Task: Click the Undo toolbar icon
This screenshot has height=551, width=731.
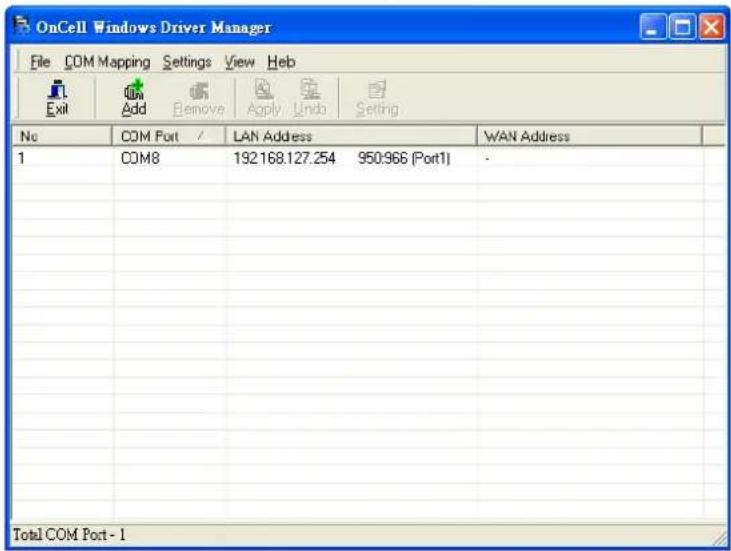Action: [x=310, y=98]
